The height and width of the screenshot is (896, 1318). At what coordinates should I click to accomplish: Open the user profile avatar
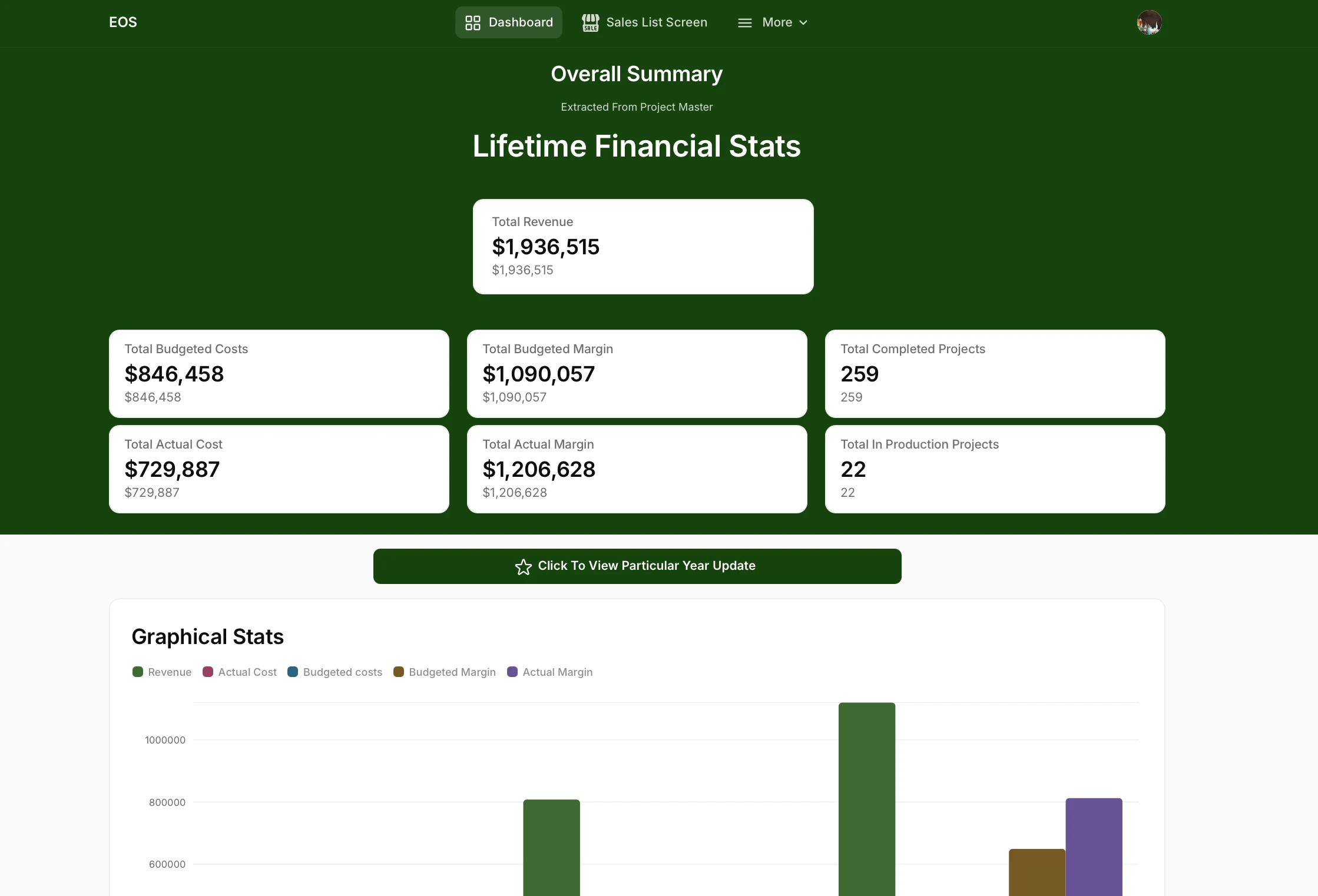pyautogui.click(x=1149, y=23)
